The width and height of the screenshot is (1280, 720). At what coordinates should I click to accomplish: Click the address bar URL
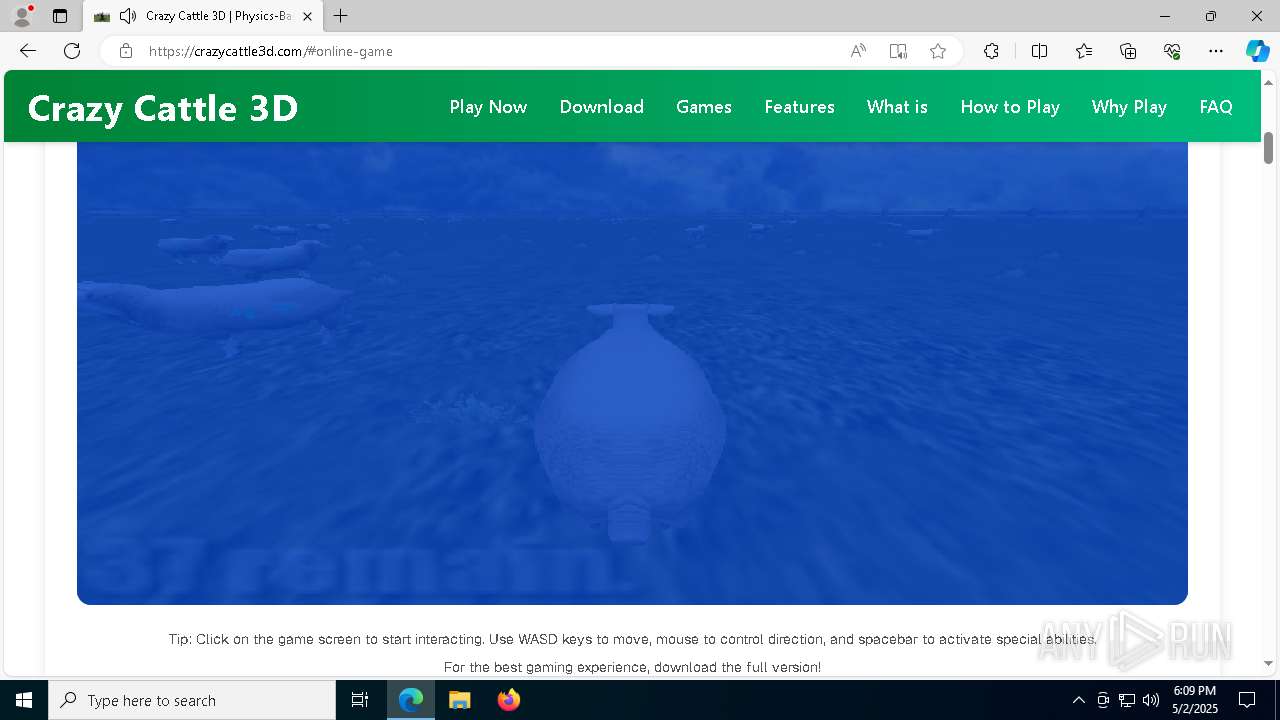point(271,51)
